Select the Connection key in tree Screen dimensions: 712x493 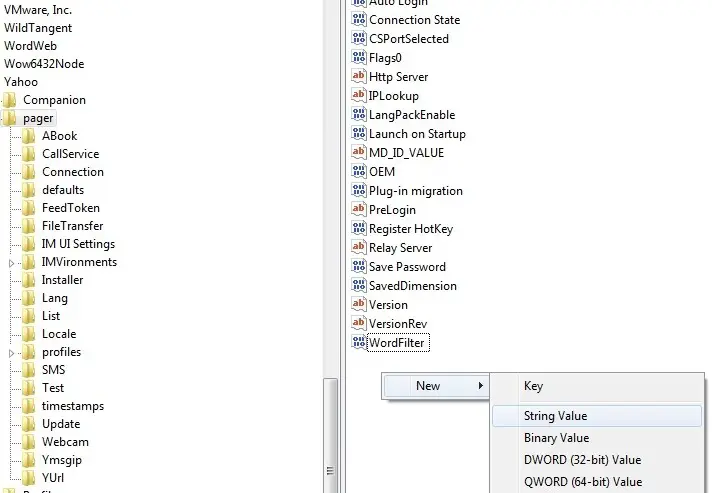click(73, 172)
